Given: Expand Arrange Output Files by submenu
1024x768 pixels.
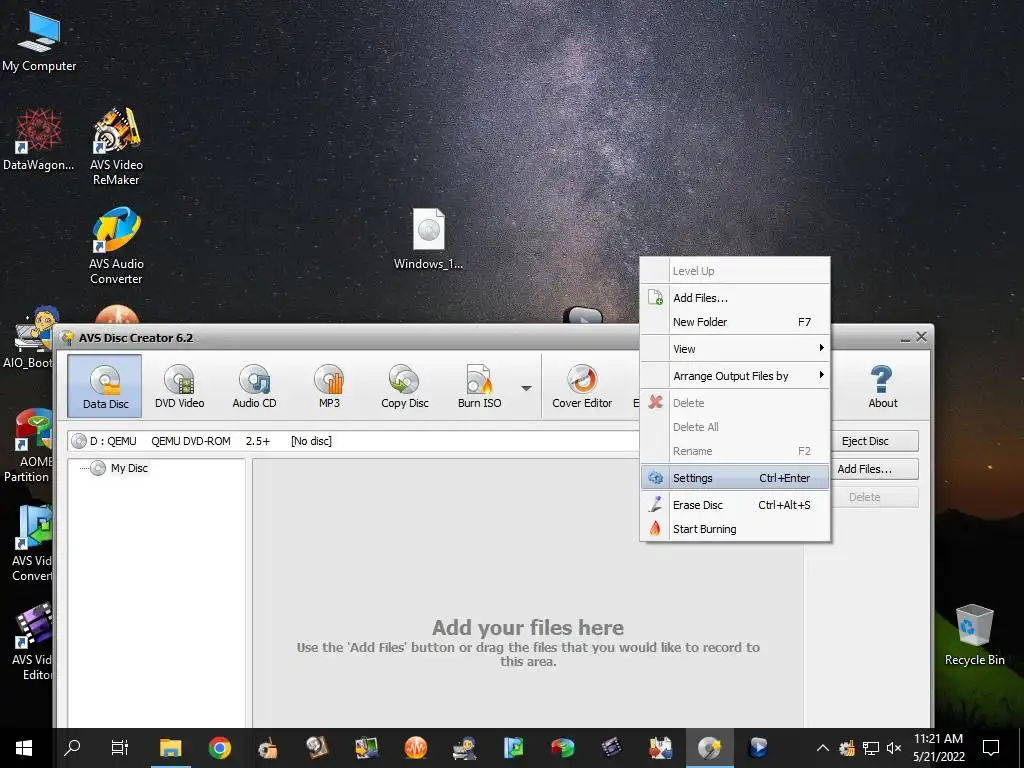Looking at the screenshot, I should [735, 376].
